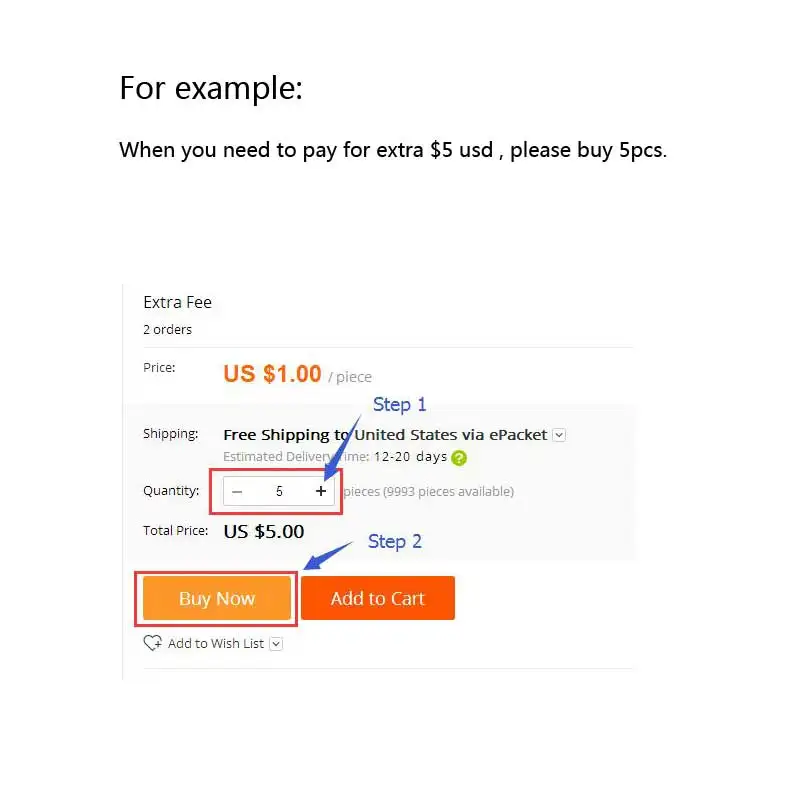This screenshot has width=800, height=800.
Task: Click the For example heading
Action: [x=211, y=89]
